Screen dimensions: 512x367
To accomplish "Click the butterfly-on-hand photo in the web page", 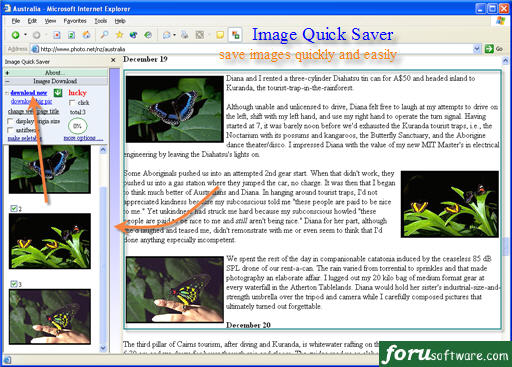I will (175, 289).
